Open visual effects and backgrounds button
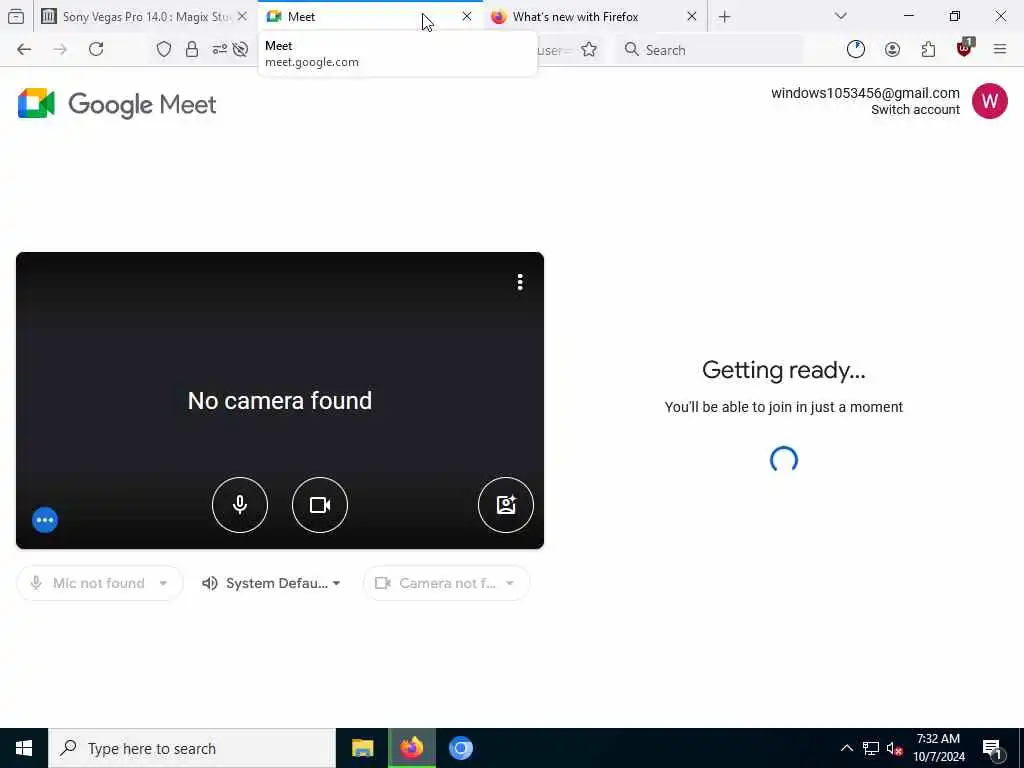Screen dimensions: 1024x768 pos(506,505)
